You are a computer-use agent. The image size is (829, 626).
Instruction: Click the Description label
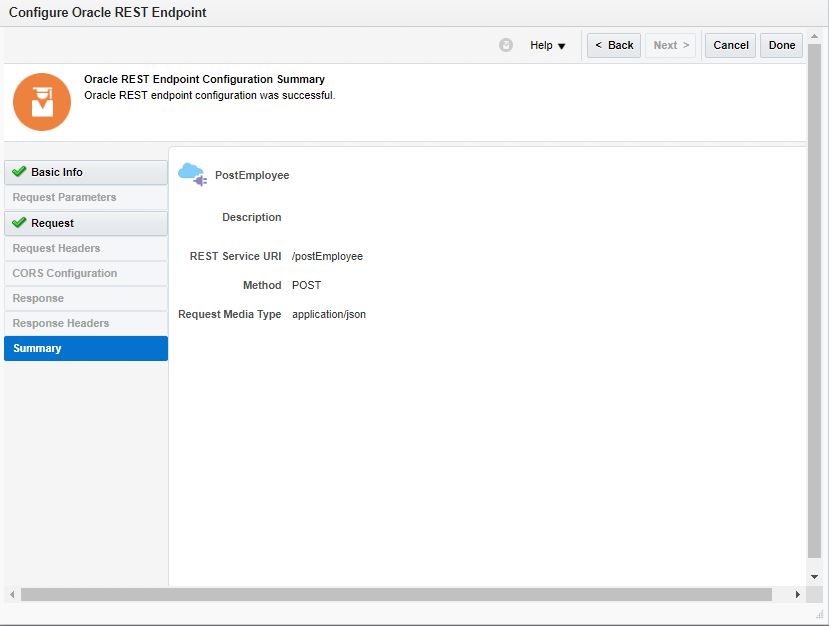pos(252,217)
